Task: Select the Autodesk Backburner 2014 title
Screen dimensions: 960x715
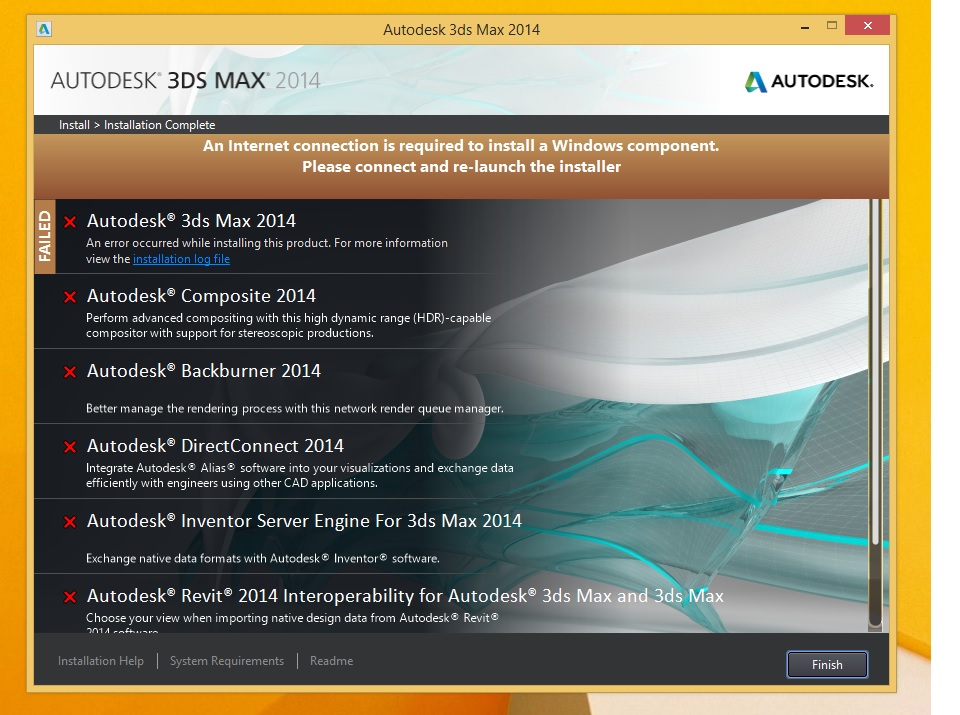Action: 203,371
